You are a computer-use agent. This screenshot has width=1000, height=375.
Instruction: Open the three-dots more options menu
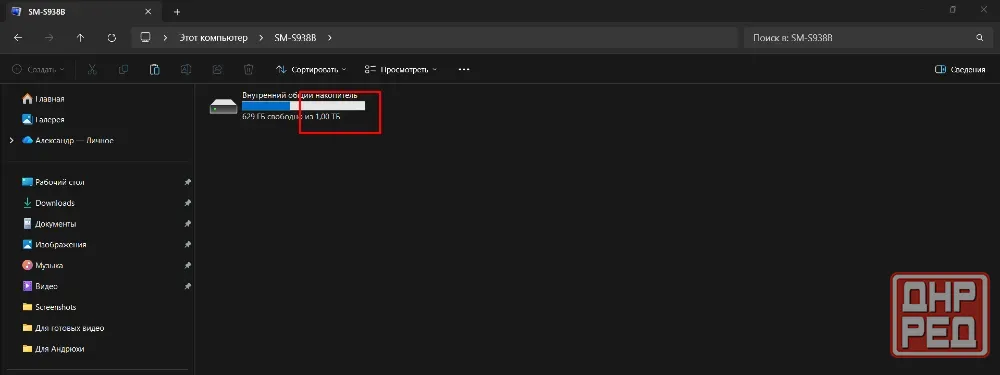click(464, 70)
